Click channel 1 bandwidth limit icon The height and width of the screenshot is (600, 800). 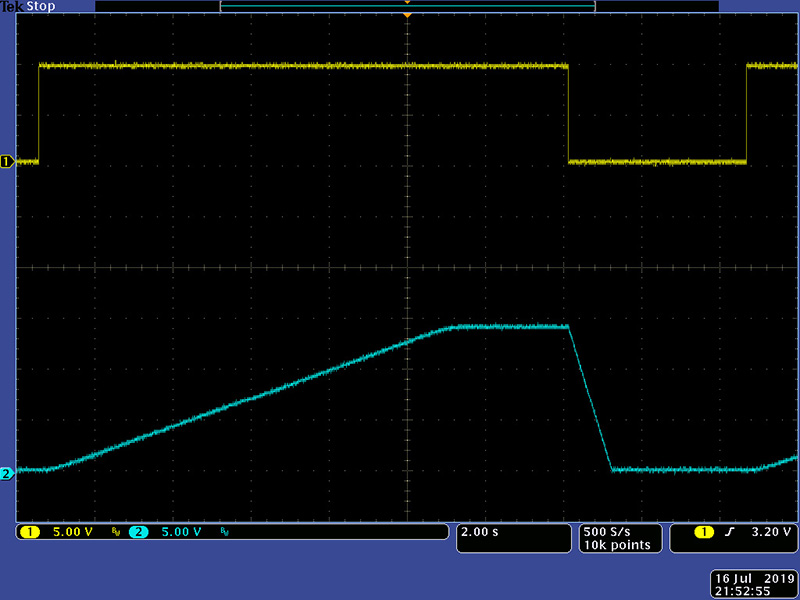coord(116,533)
